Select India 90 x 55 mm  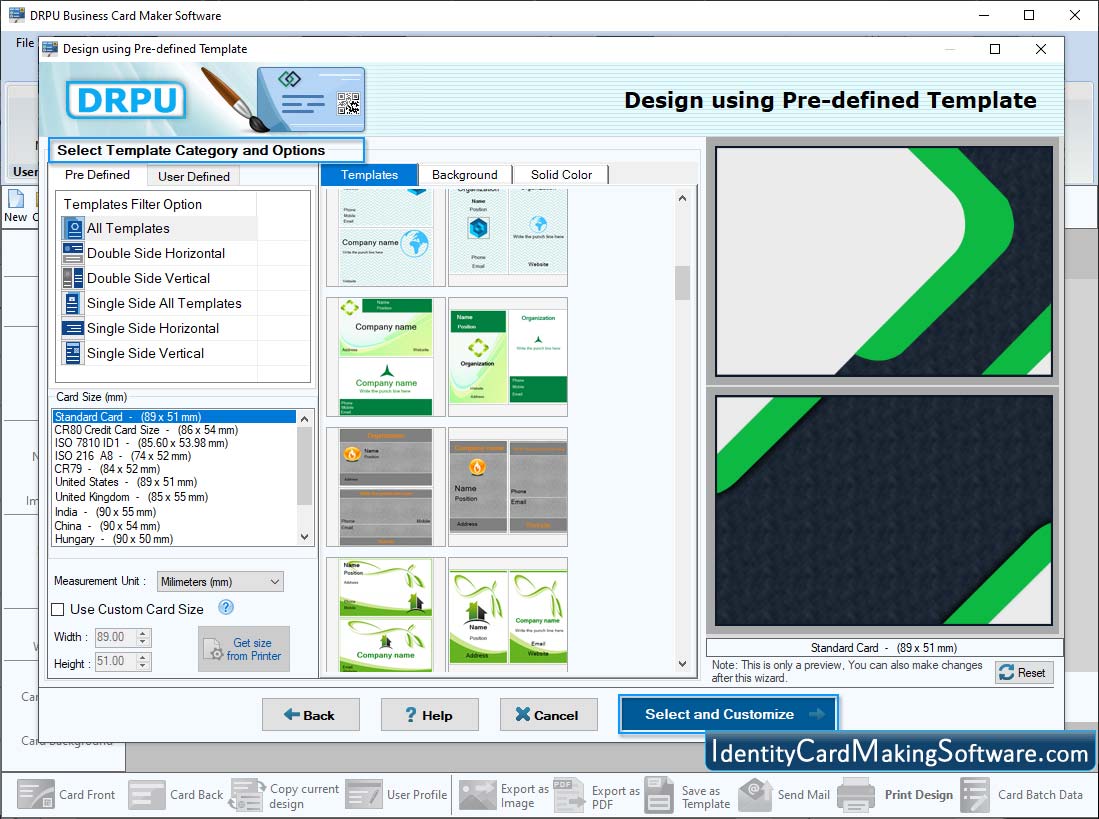pyautogui.click(x=175, y=512)
